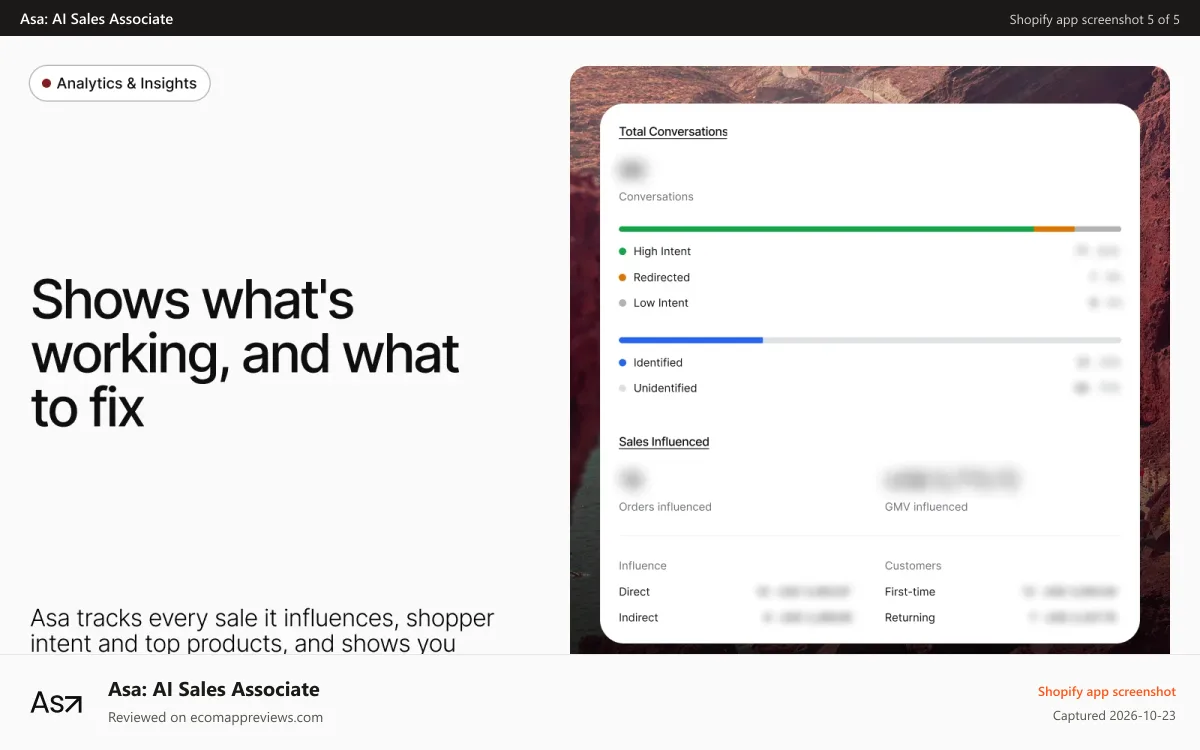Image resolution: width=1200 pixels, height=750 pixels.
Task: Select the Low Intent label
Action: [x=661, y=303]
